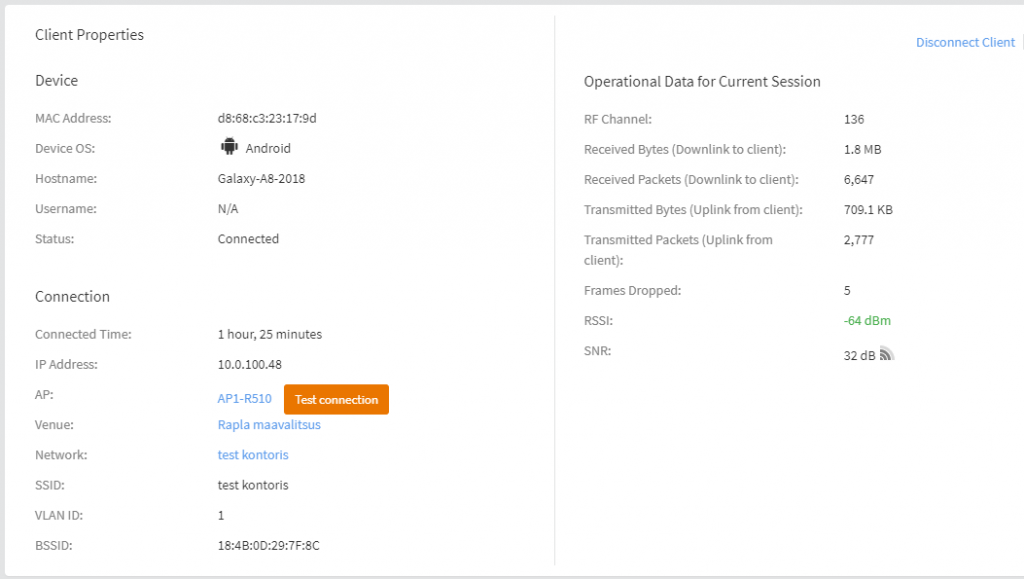Click the green -64 dBm RSSI value
The width and height of the screenshot is (1024, 579).
pyautogui.click(x=867, y=321)
